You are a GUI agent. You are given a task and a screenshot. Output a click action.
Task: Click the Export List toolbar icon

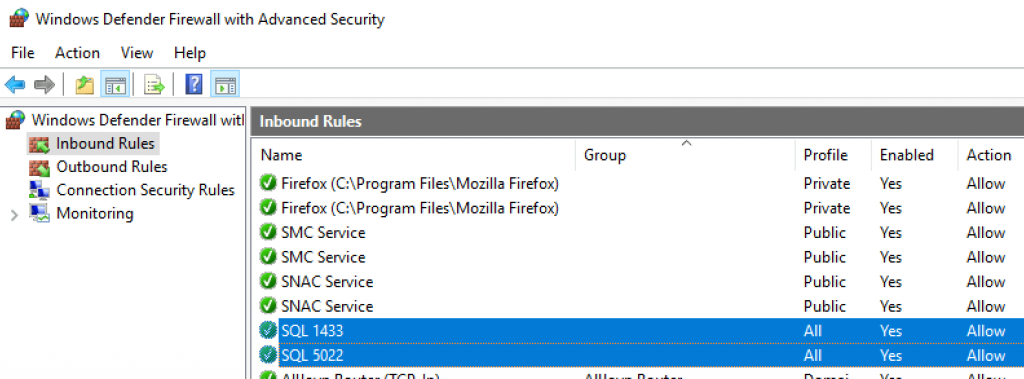[x=155, y=84]
